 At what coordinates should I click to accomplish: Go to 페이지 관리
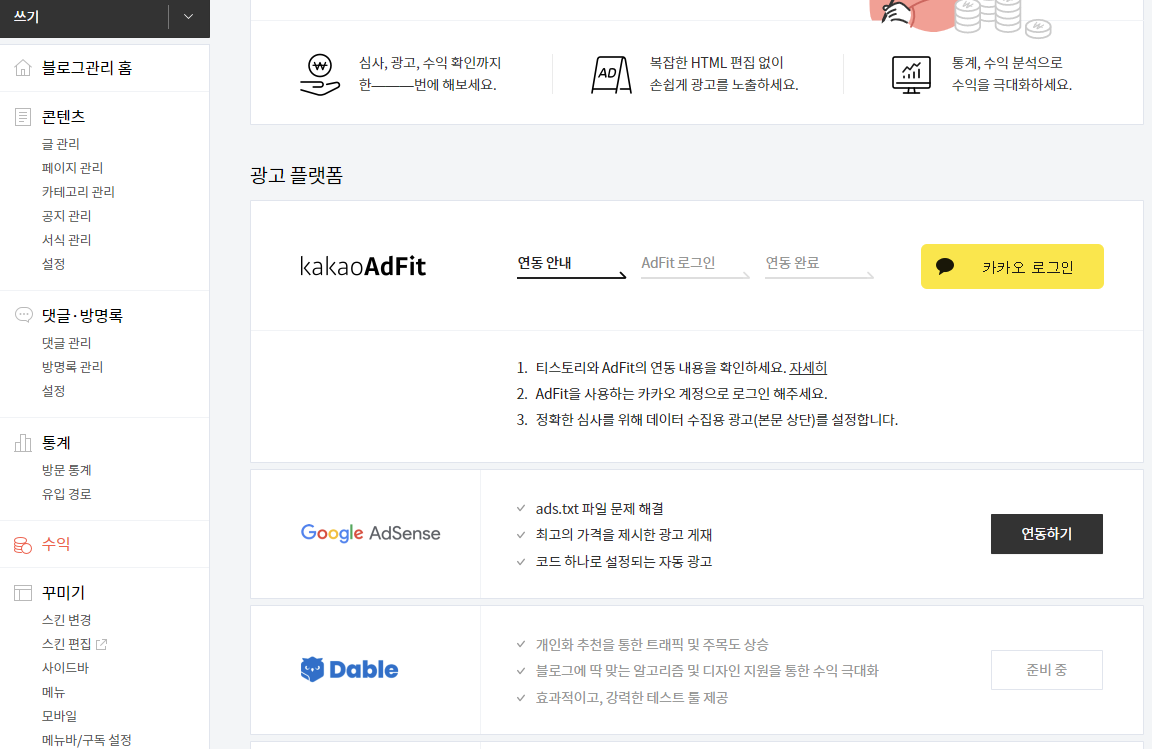pyautogui.click(x=72, y=168)
